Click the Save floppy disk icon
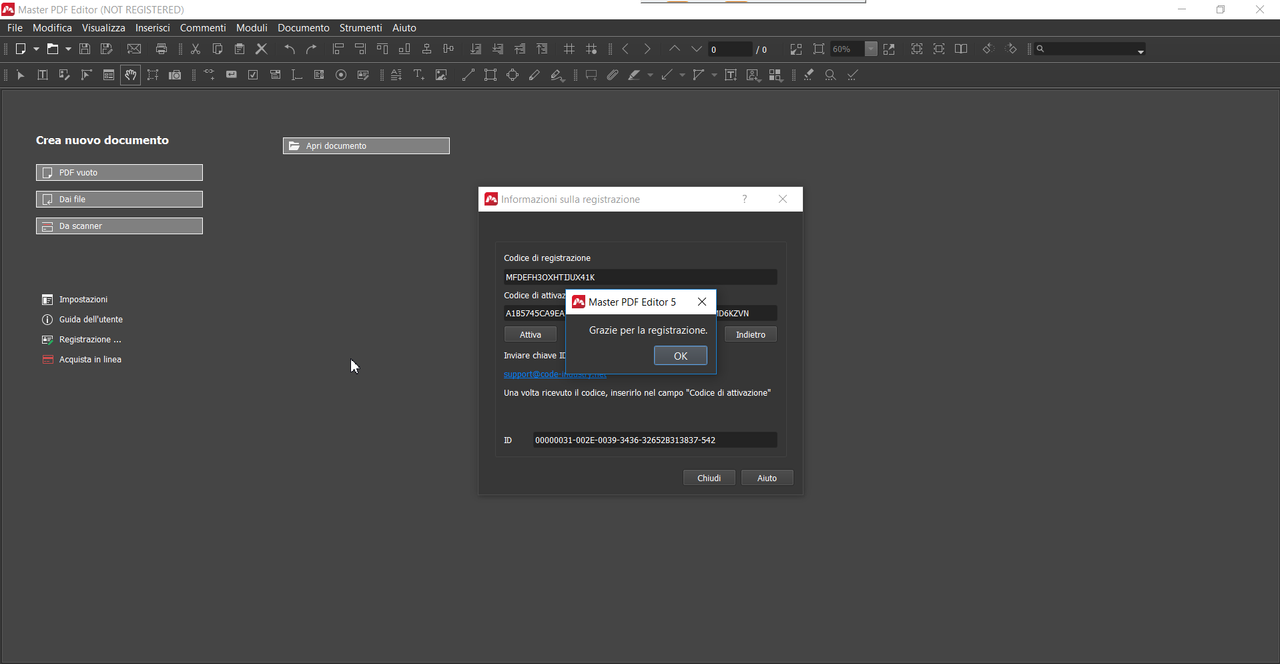 pyautogui.click(x=84, y=49)
